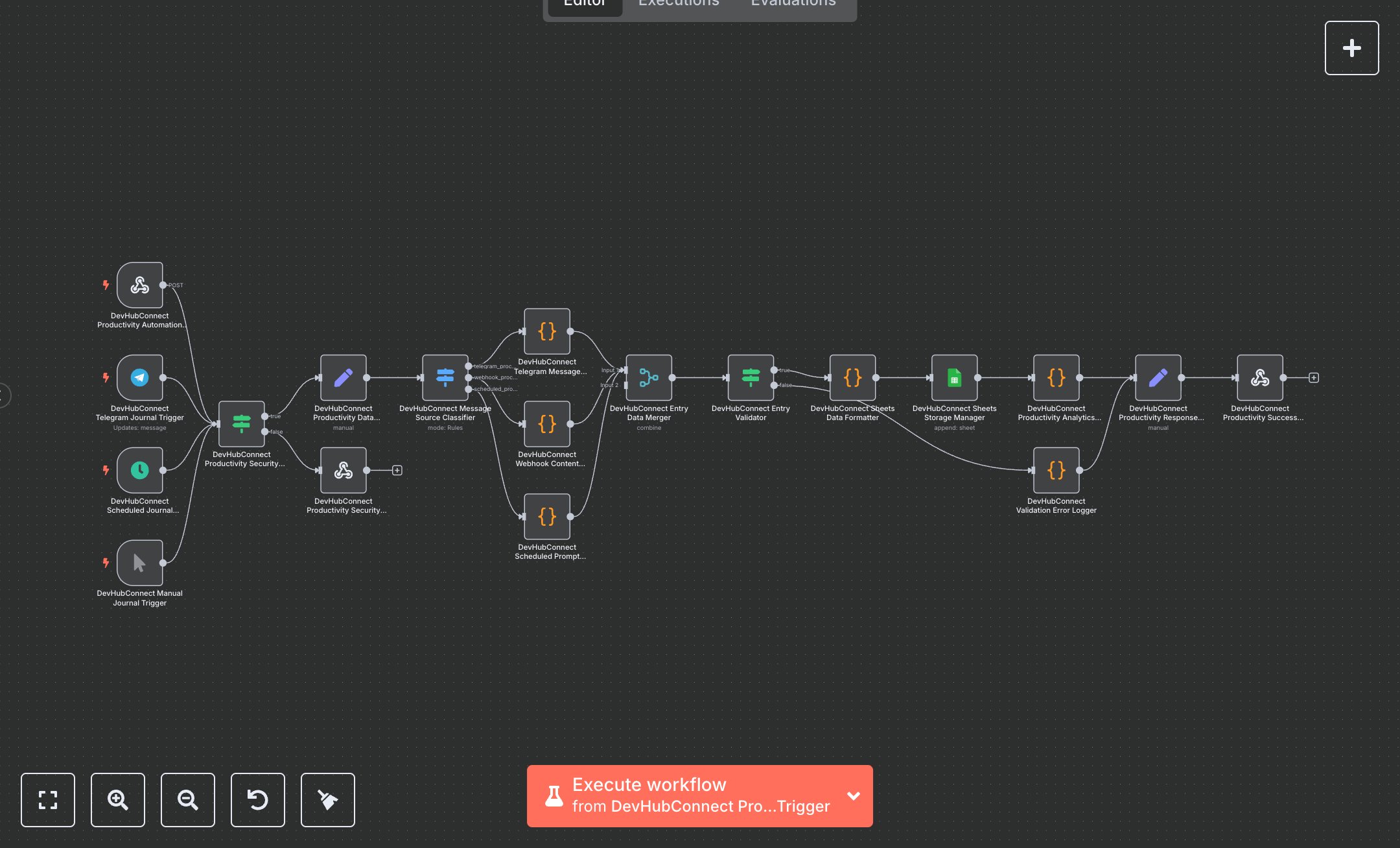Click the Message Source Classifier switch node
Viewport: 1400px width, 848px height.
pyautogui.click(x=445, y=377)
